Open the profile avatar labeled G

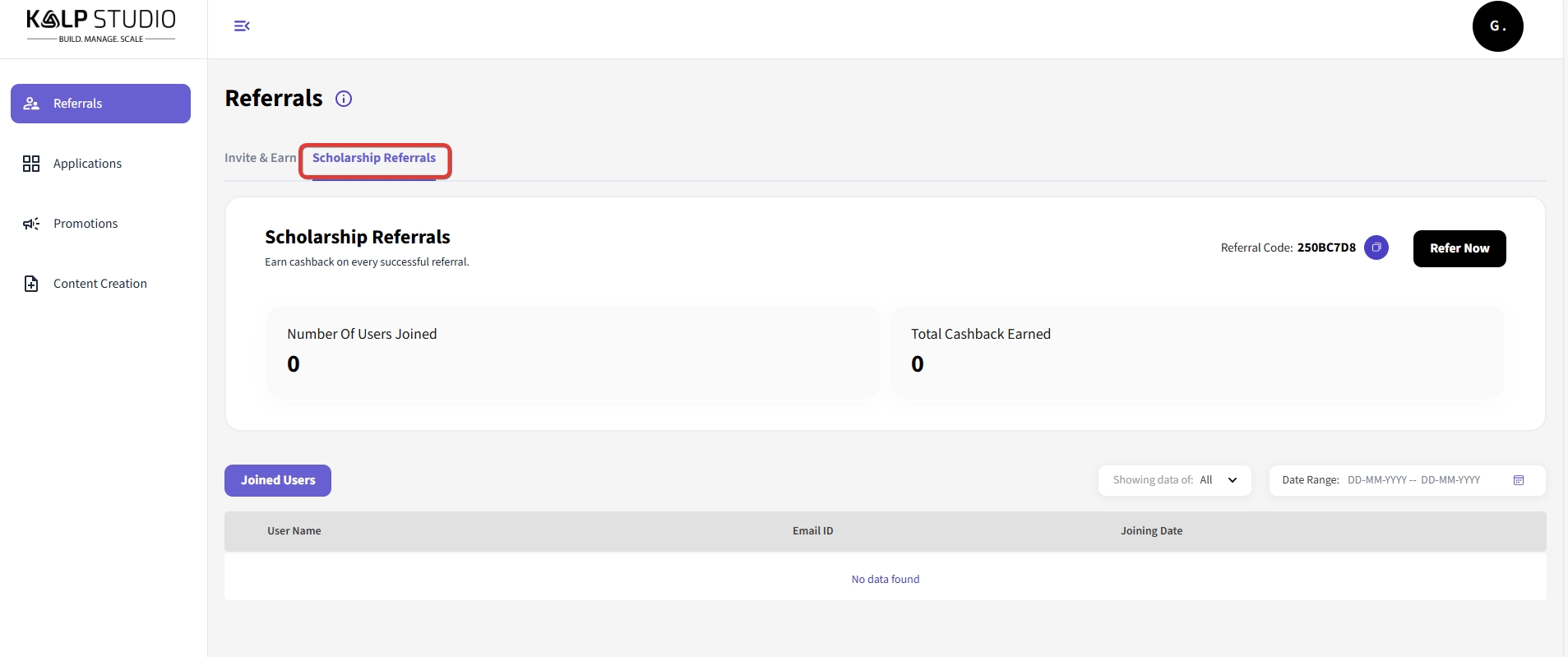click(1496, 26)
